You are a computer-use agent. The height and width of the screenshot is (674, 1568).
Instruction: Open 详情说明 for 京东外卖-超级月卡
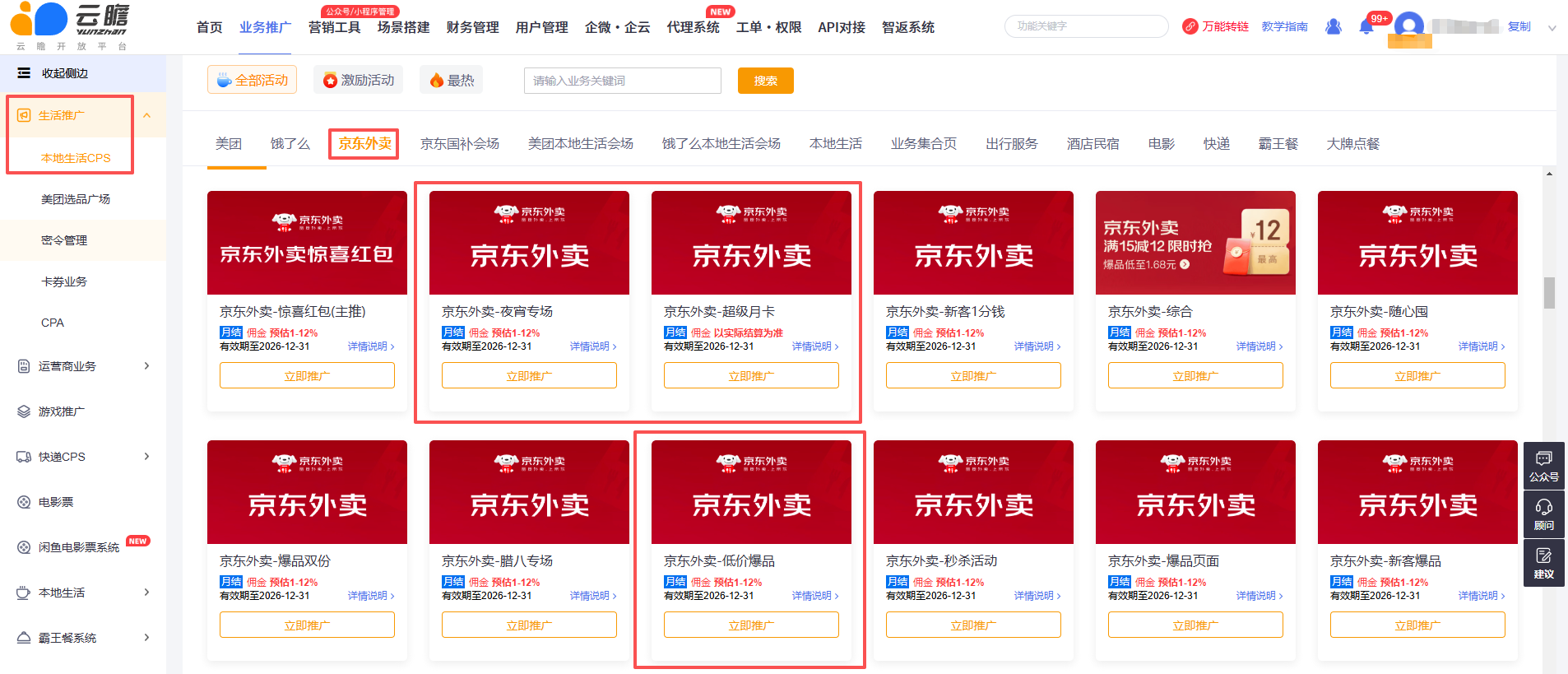[x=815, y=346]
